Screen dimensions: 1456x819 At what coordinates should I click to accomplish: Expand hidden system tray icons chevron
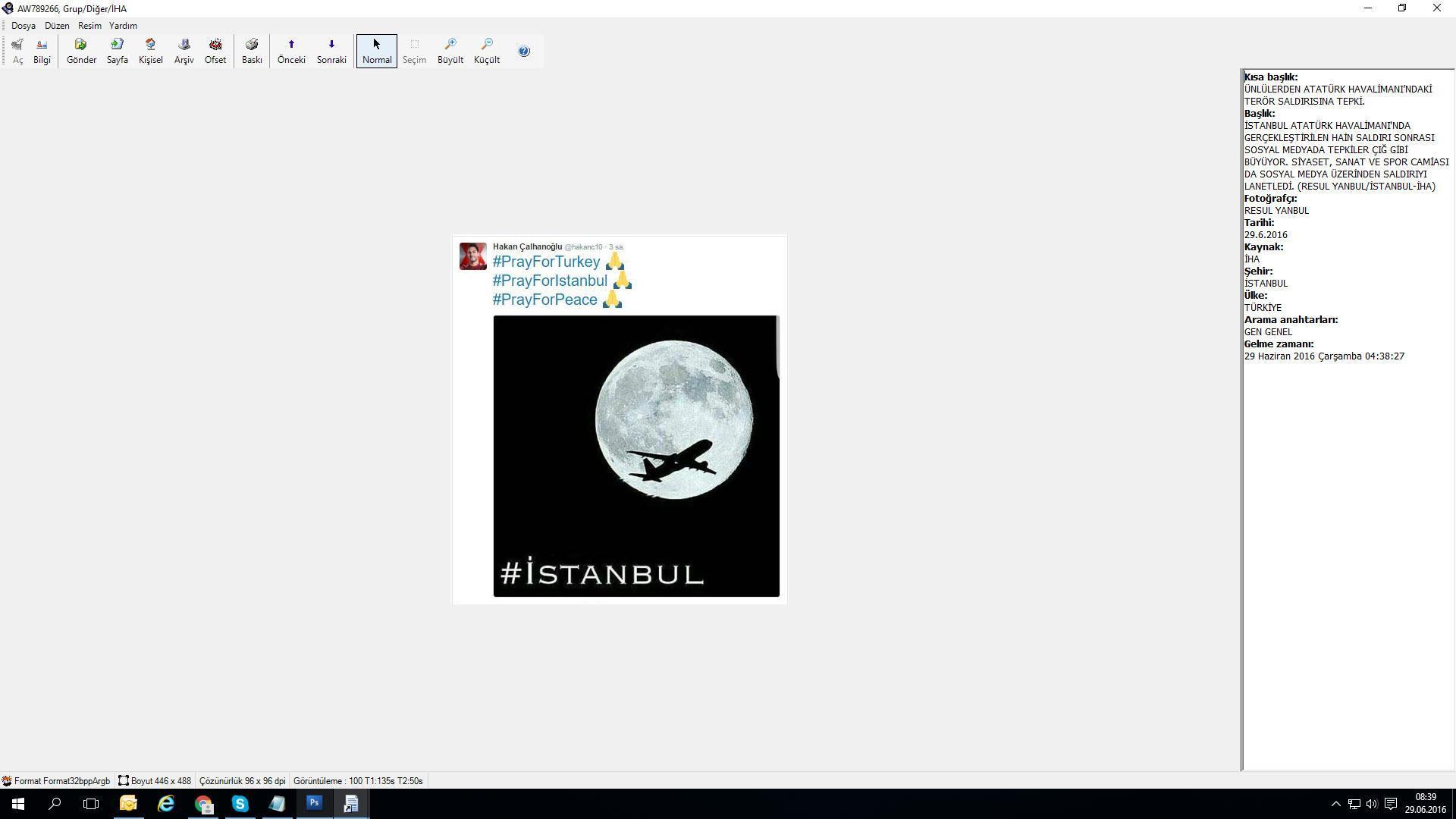1335,804
